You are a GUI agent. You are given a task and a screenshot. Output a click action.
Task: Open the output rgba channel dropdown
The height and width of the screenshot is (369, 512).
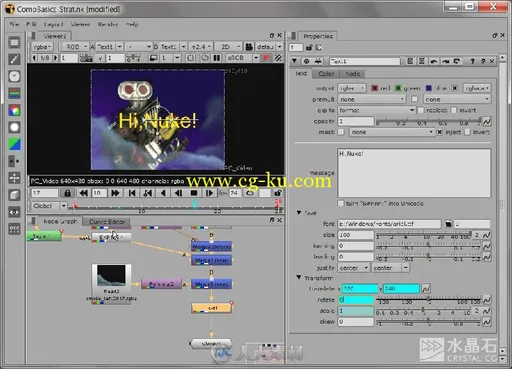(352, 88)
